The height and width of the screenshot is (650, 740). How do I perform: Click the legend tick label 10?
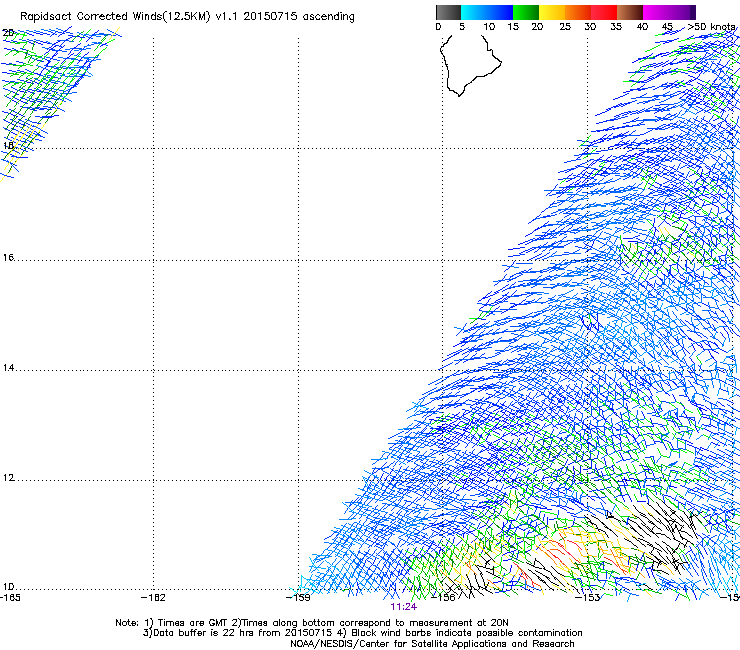coord(489,27)
